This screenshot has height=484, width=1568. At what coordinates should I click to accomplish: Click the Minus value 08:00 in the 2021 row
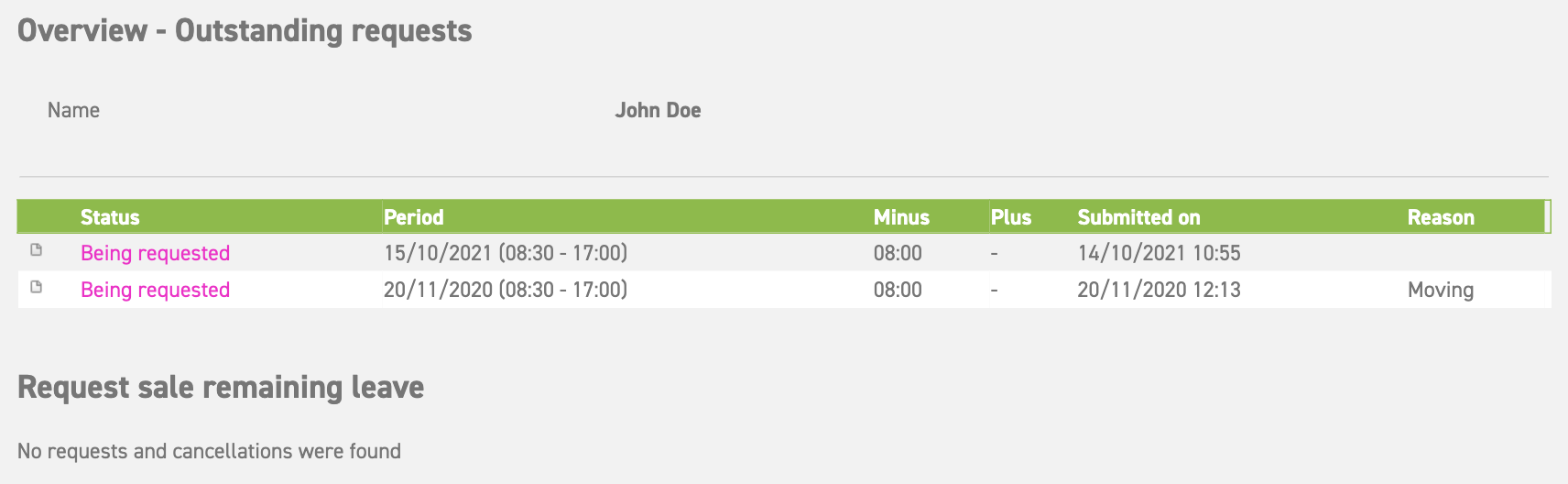point(898,253)
